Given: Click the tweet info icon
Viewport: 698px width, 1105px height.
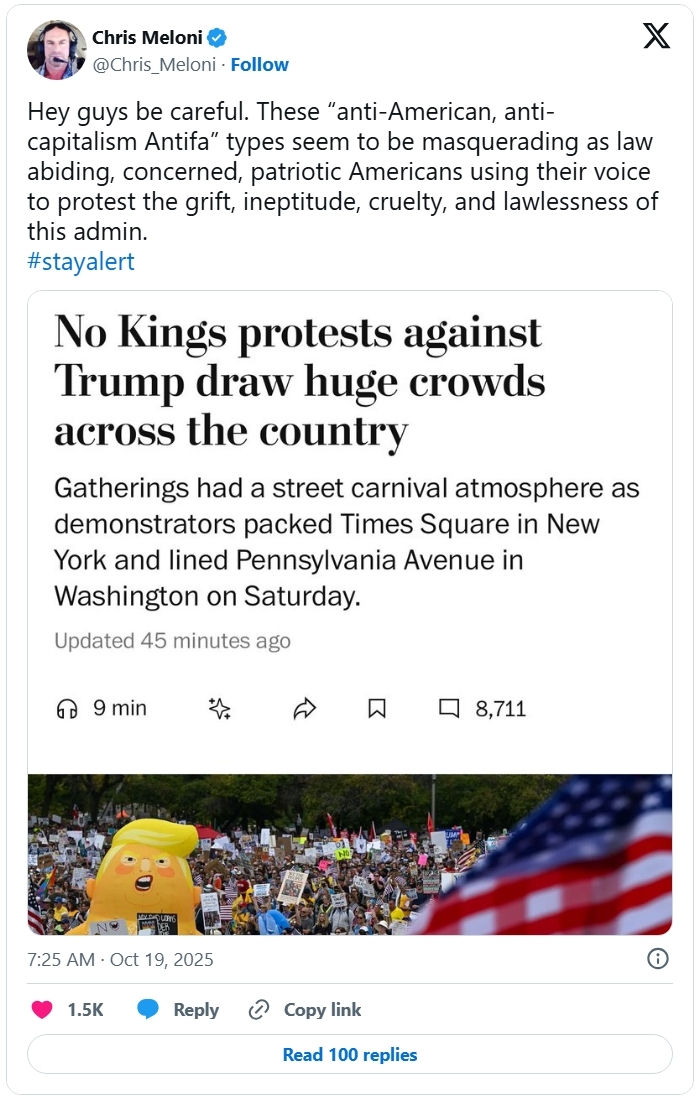Looking at the screenshot, I should [x=658, y=959].
